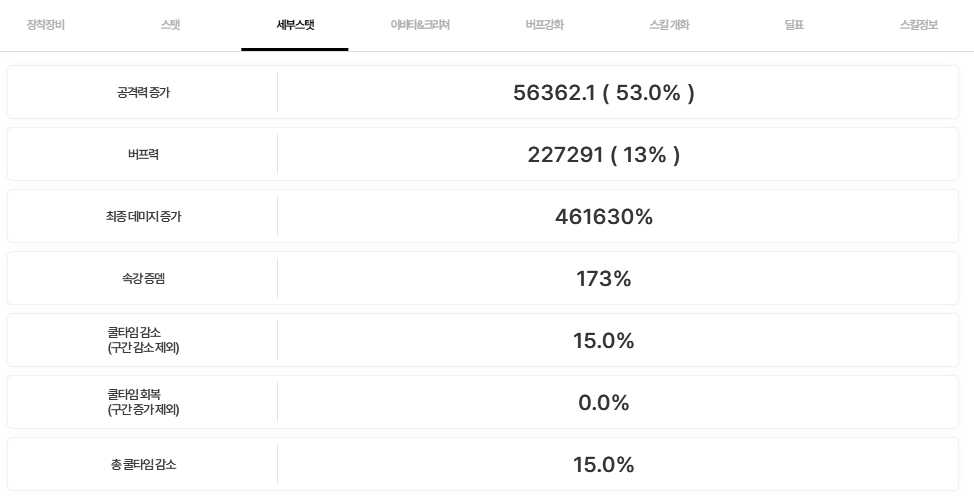This screenshot has height=503, width=974.
Task: Open the 아바타&크리쳐 tab
Action: coord(420,25)
